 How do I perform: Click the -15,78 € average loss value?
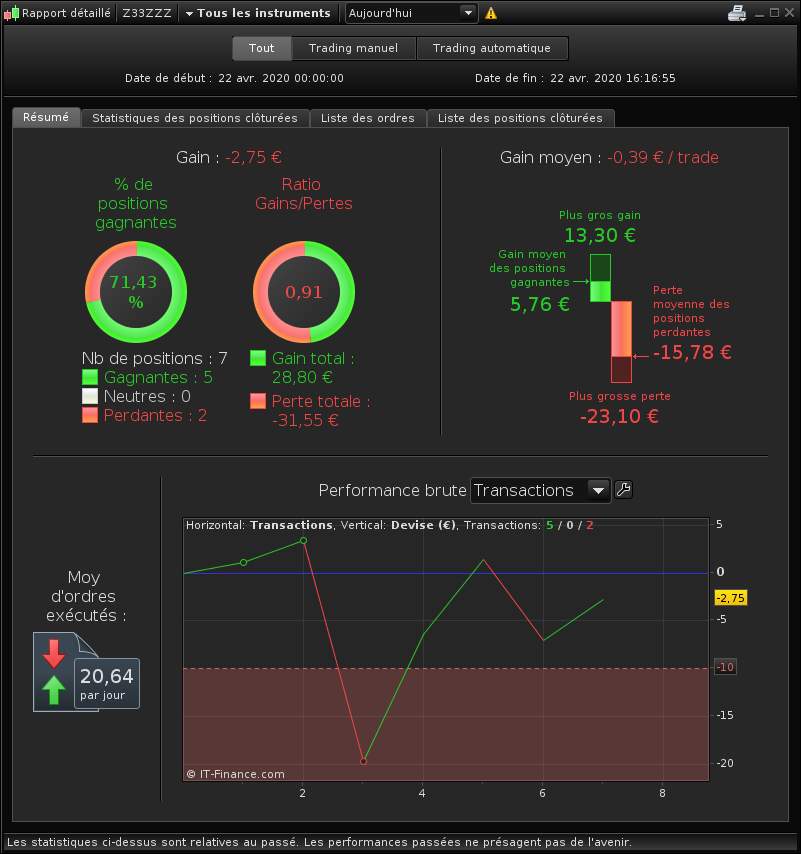point(692,352)
